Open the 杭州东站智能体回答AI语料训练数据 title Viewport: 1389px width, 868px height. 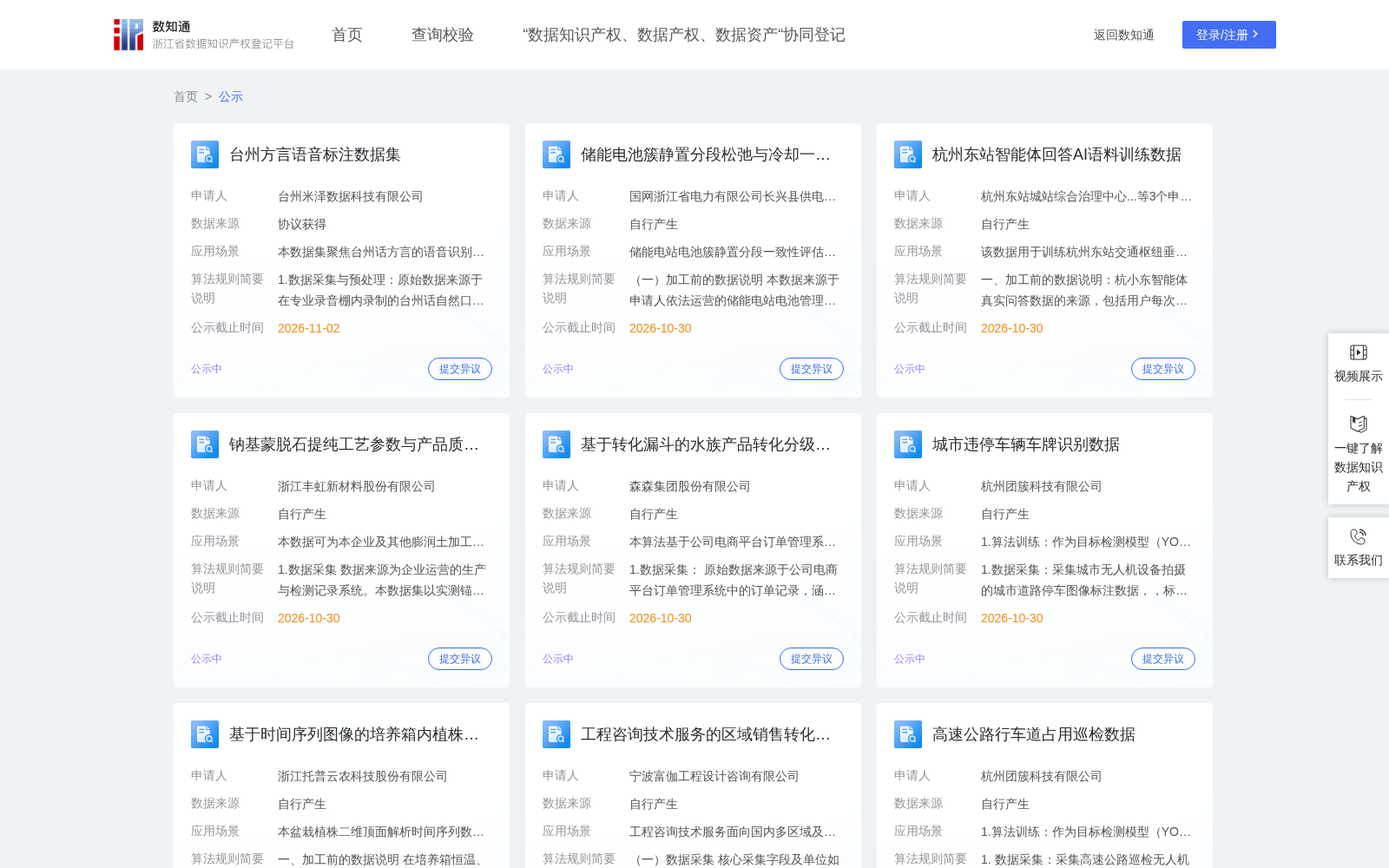pos(1057,155)
